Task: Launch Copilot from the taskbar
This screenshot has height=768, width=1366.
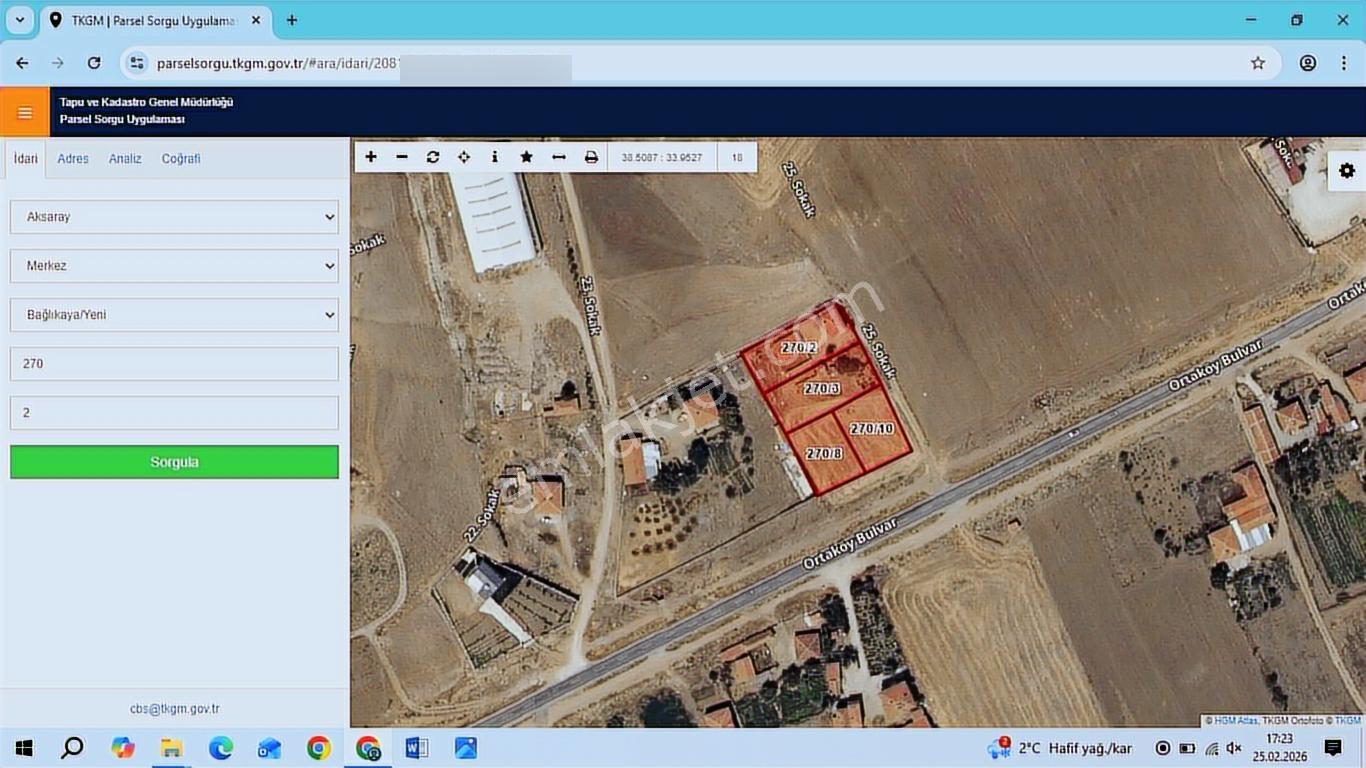Action: [x=122, y=748]
